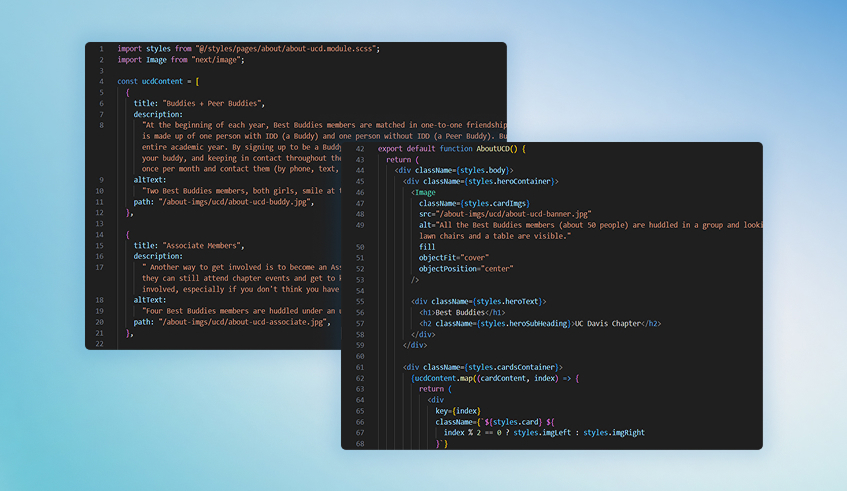Click "description:" on line 7
847x491 pixels.
point(158,115)
